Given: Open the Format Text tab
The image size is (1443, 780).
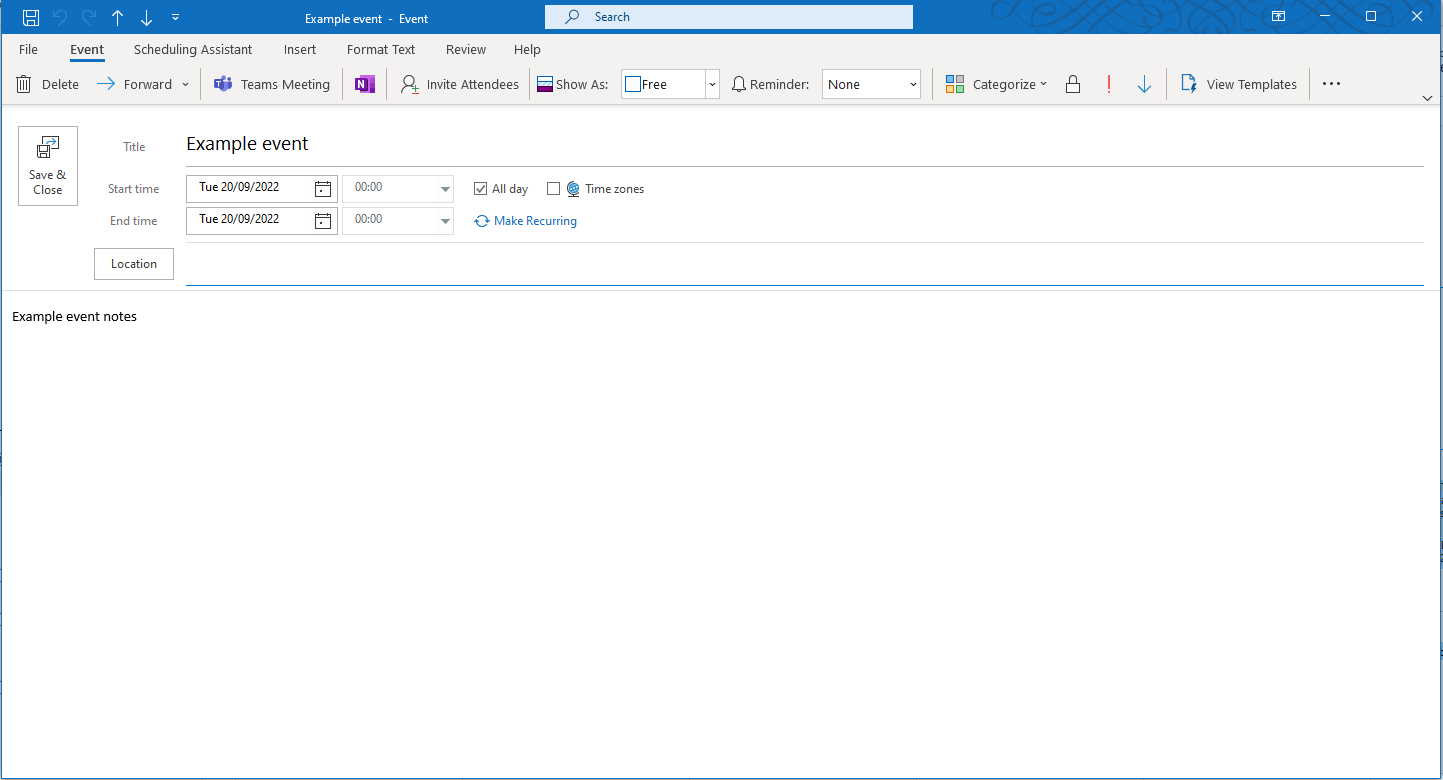Looking at the screenshot, I should coord(381,49).
